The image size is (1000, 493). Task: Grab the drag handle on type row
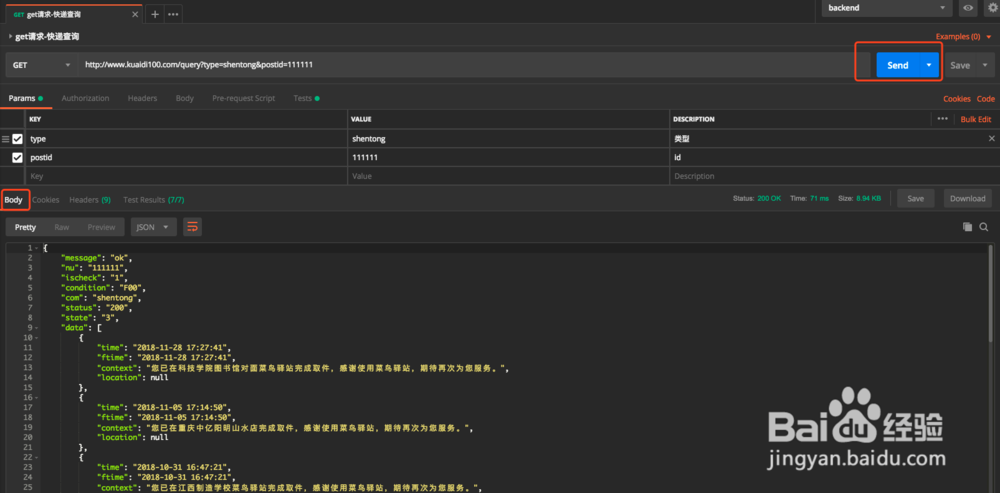6,138
